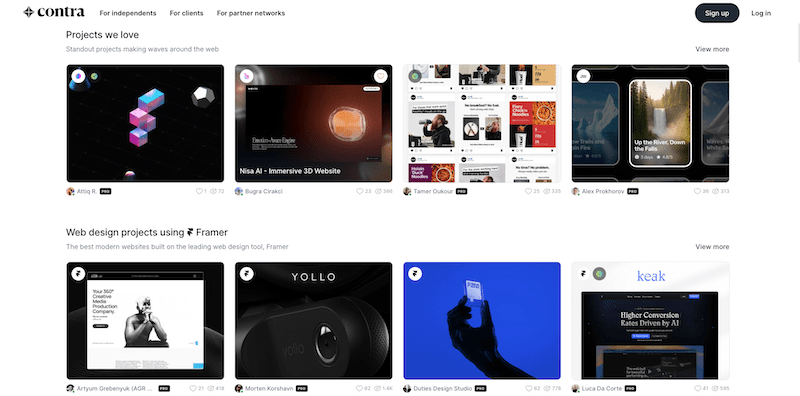800x396 pixels.
Task: Click Framer badge on blue hand card
Action: (x=415, y=274)
